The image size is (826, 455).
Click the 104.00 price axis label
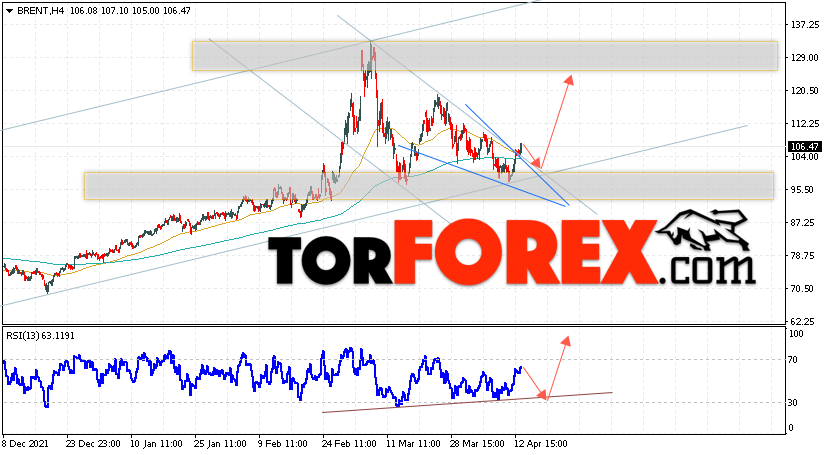[x=804, y=156]
